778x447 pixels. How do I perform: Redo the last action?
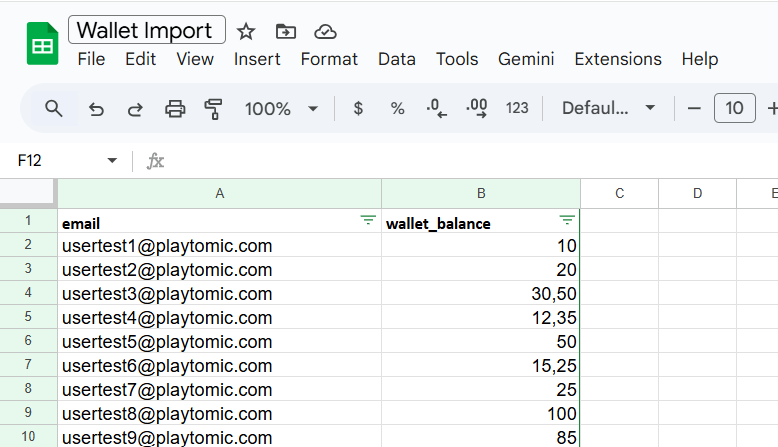tap(135, 108)
